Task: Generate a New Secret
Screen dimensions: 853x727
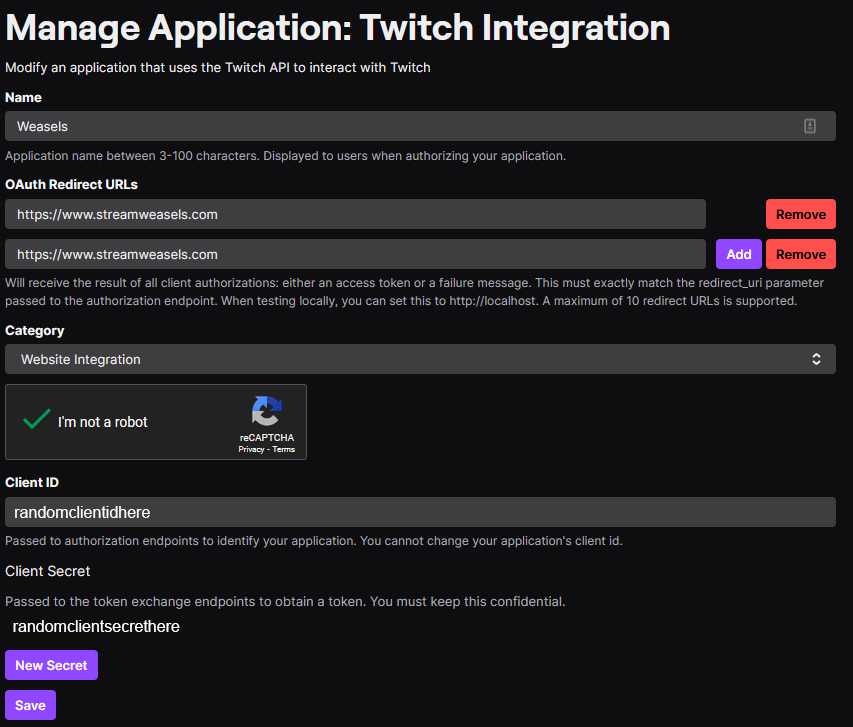Action: pos(51,665)
